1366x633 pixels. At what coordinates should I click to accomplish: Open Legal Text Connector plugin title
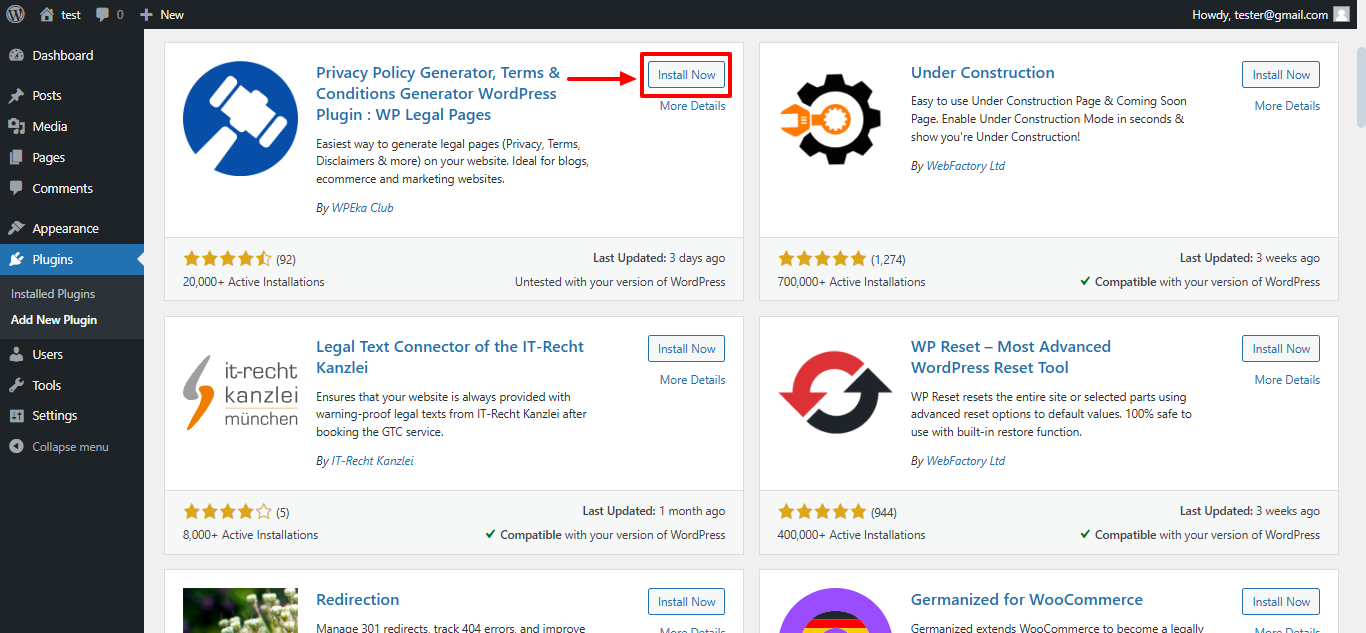click(x=450, y=357)
